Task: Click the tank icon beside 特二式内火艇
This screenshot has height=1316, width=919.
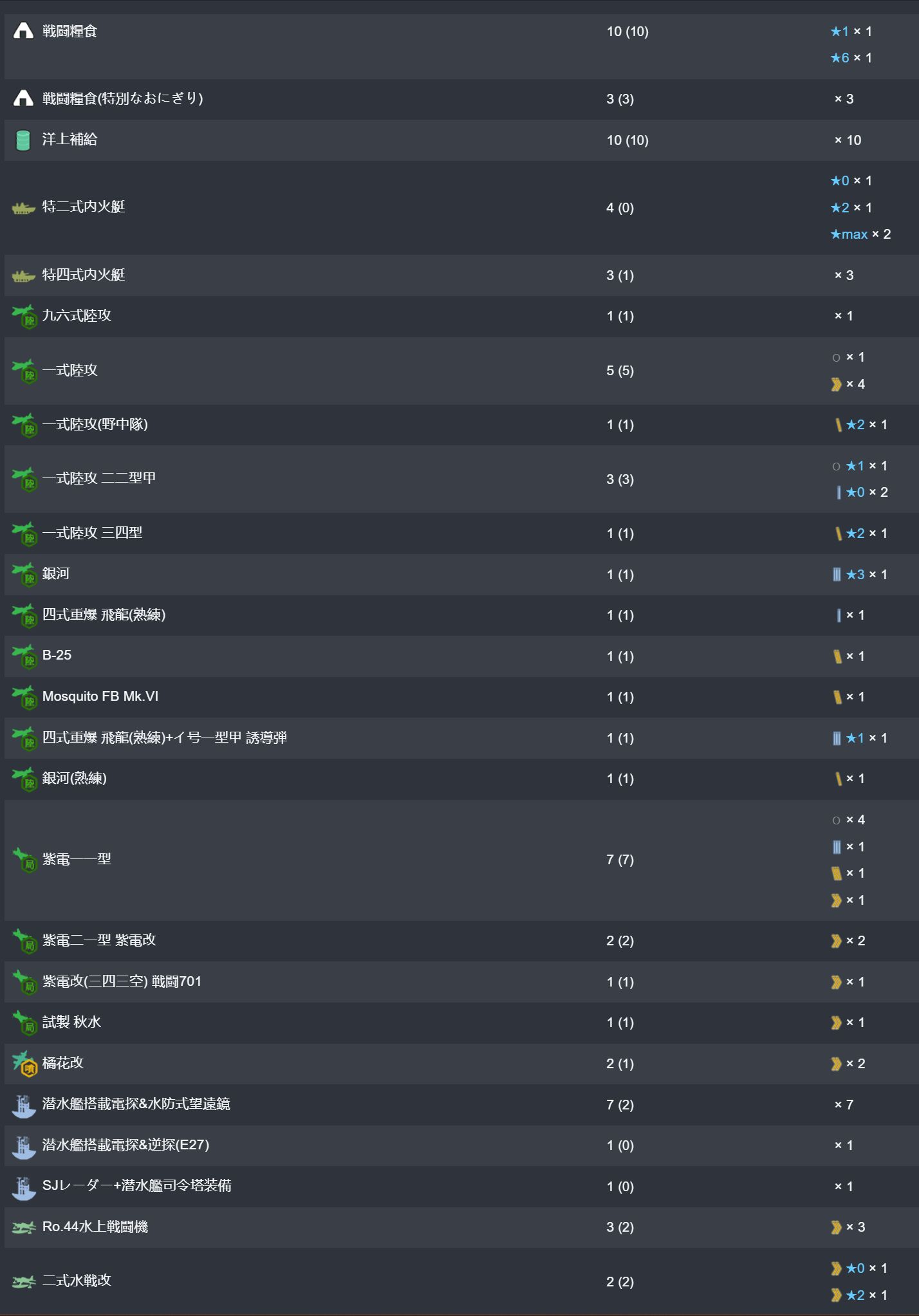Action: pyautogui.click(x=23, y=208)
